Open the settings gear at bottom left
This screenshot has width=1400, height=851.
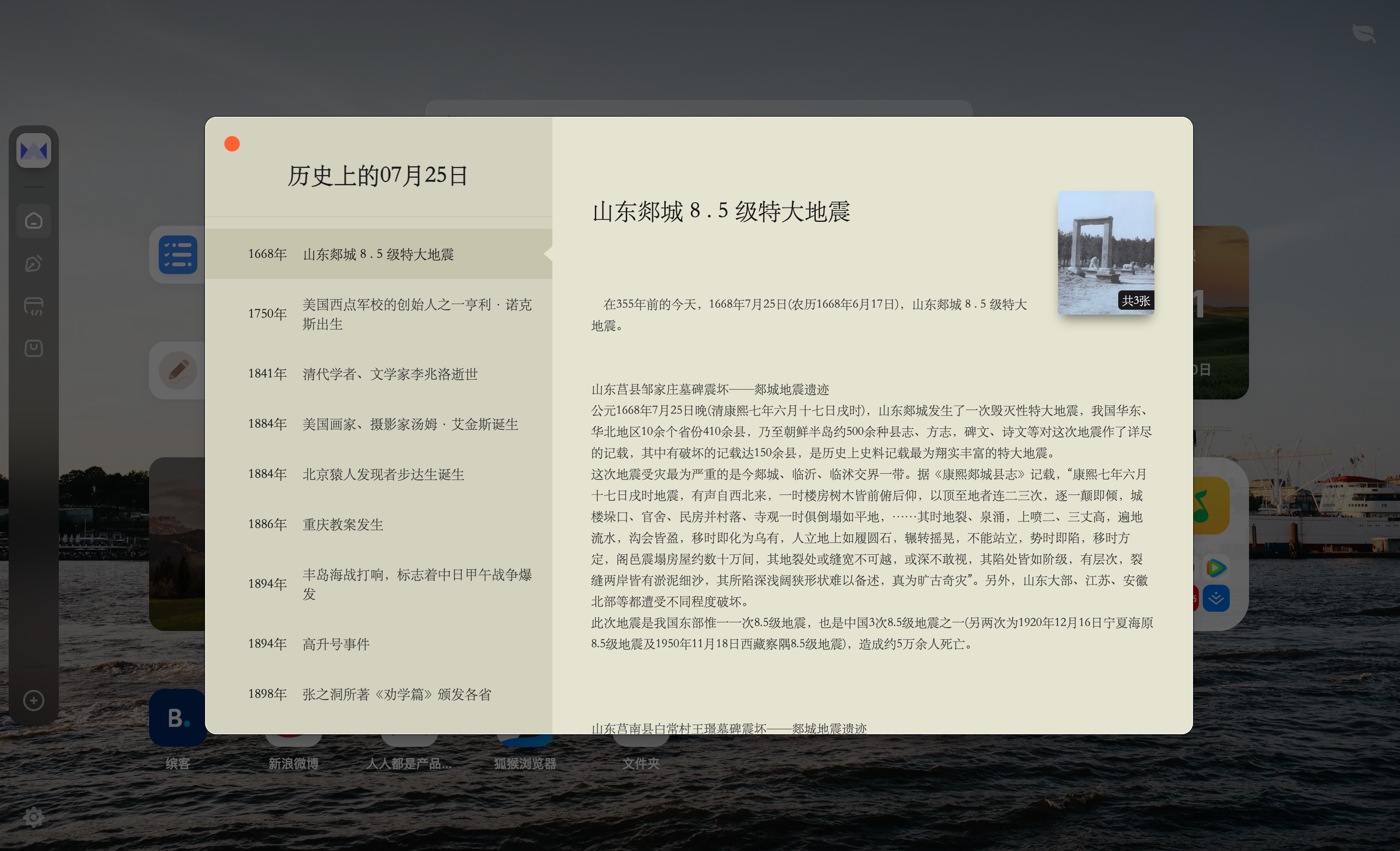pos(33,817)
